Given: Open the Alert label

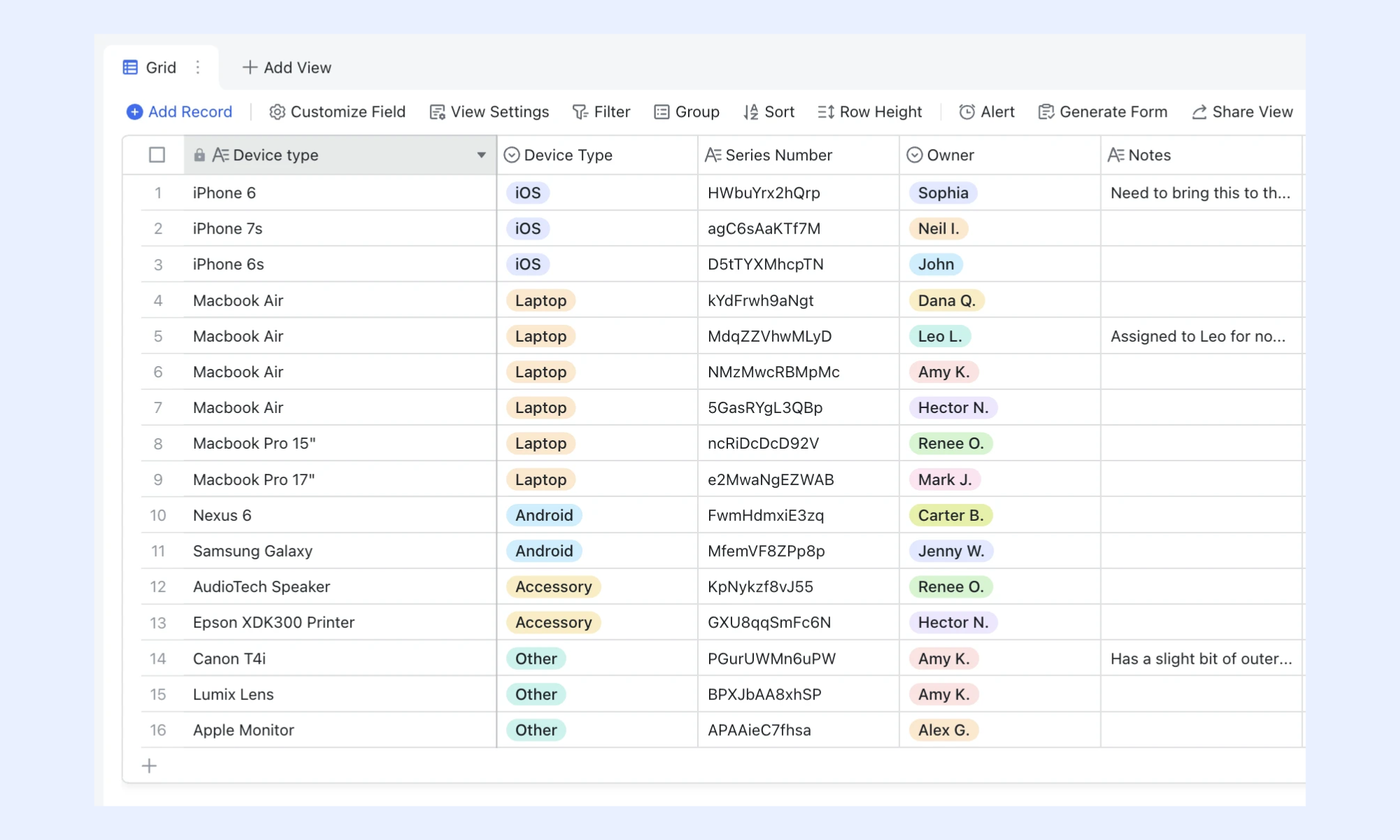Looking at the screenshot, I should [997, 112].
